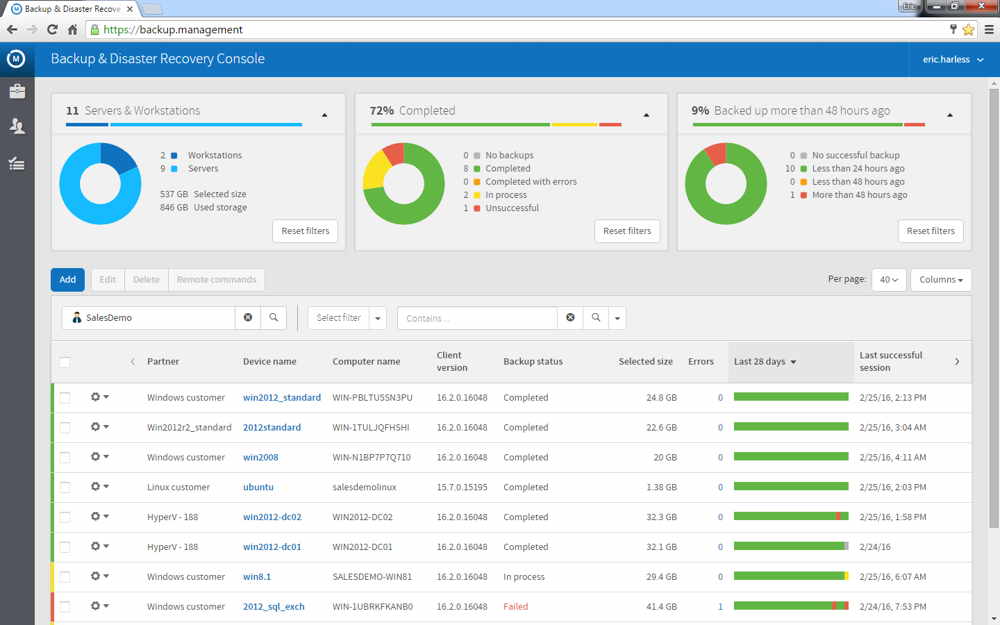
Task: Clear the Contains filter text field
Action: (x=570, y=317)
